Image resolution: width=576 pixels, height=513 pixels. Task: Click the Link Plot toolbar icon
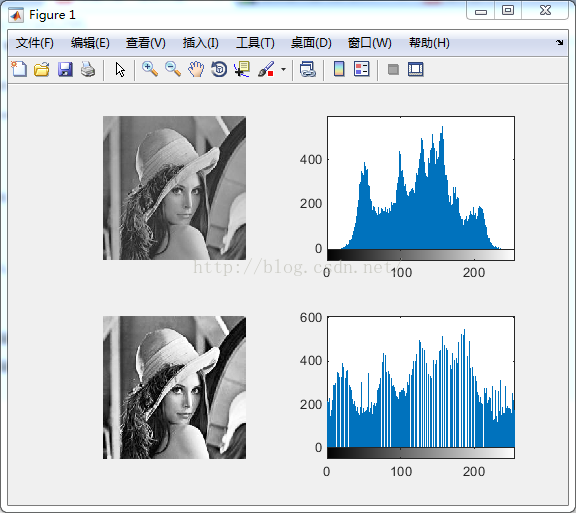[x=308, y=69]
